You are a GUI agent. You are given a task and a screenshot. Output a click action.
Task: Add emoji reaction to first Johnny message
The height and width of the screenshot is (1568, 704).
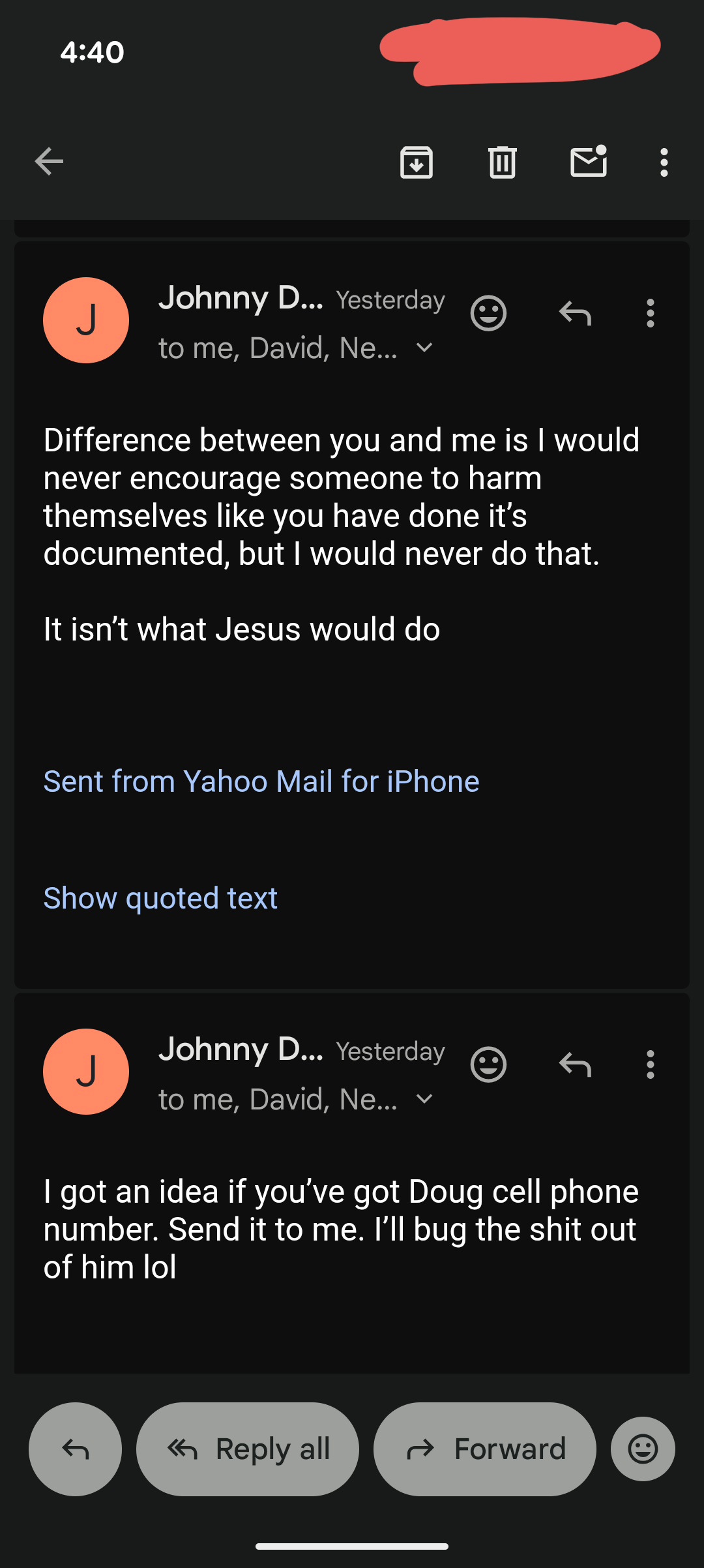click(x=488, y=314)
